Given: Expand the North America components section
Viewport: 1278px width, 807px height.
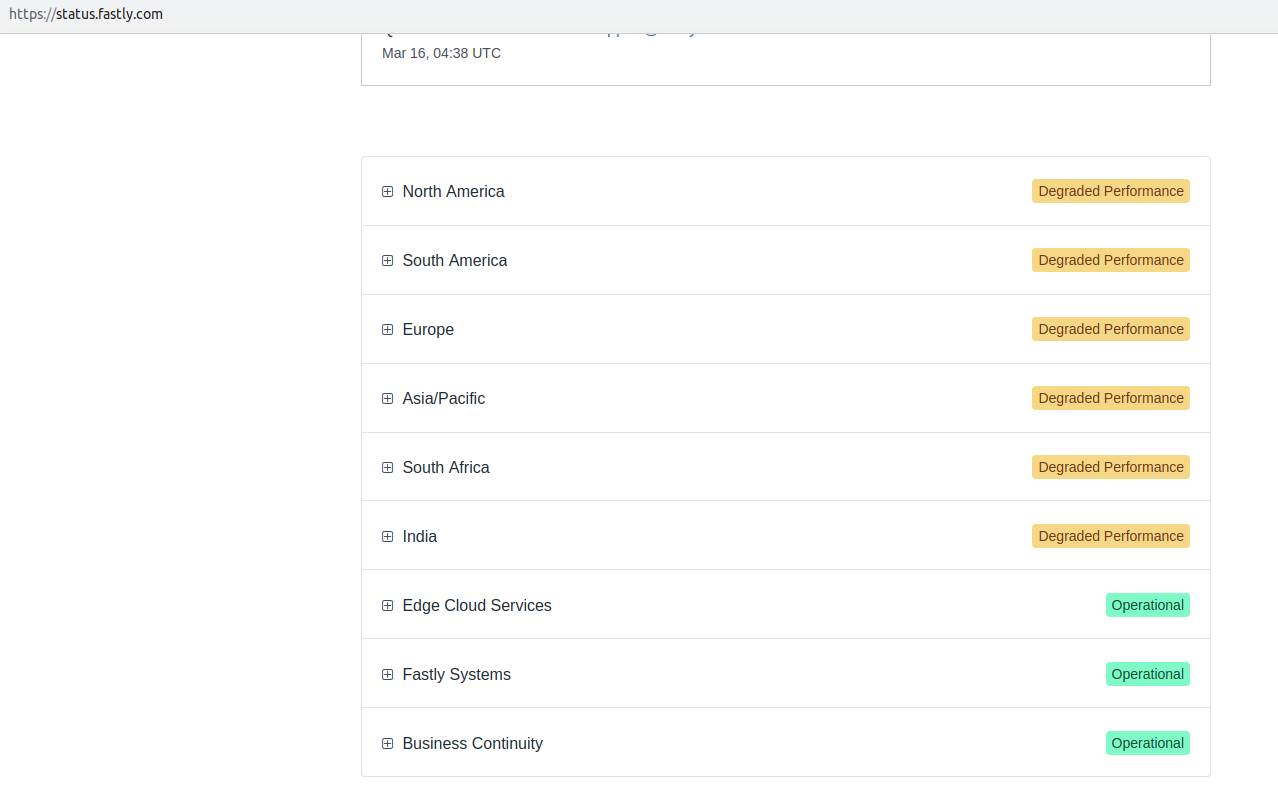Looking at the screenshot, I should click(x=388, y=191).
